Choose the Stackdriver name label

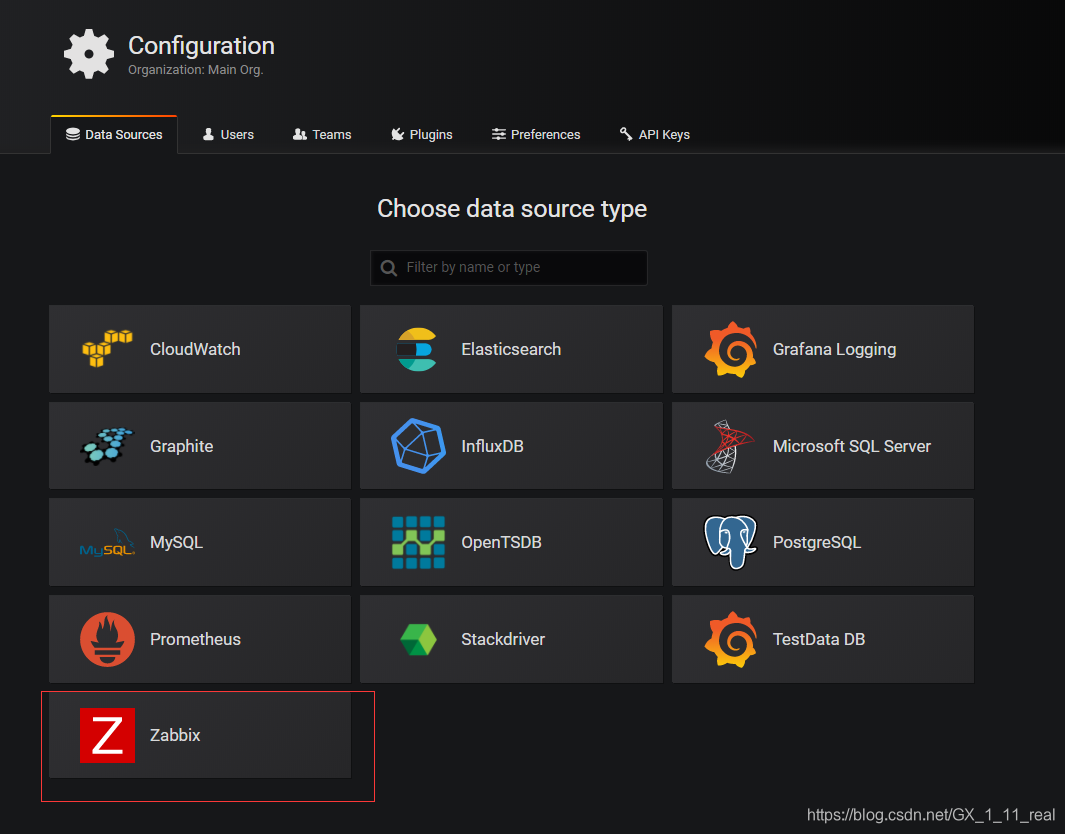pyautogui.click(x=503, y=639)
